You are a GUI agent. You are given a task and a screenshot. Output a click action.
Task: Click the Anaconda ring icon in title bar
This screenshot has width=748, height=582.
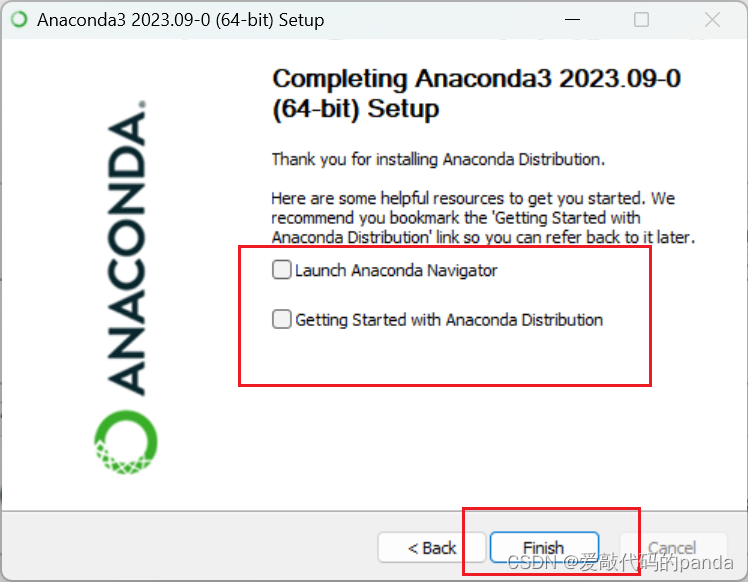pyautogui.click(x=19, y=20)
